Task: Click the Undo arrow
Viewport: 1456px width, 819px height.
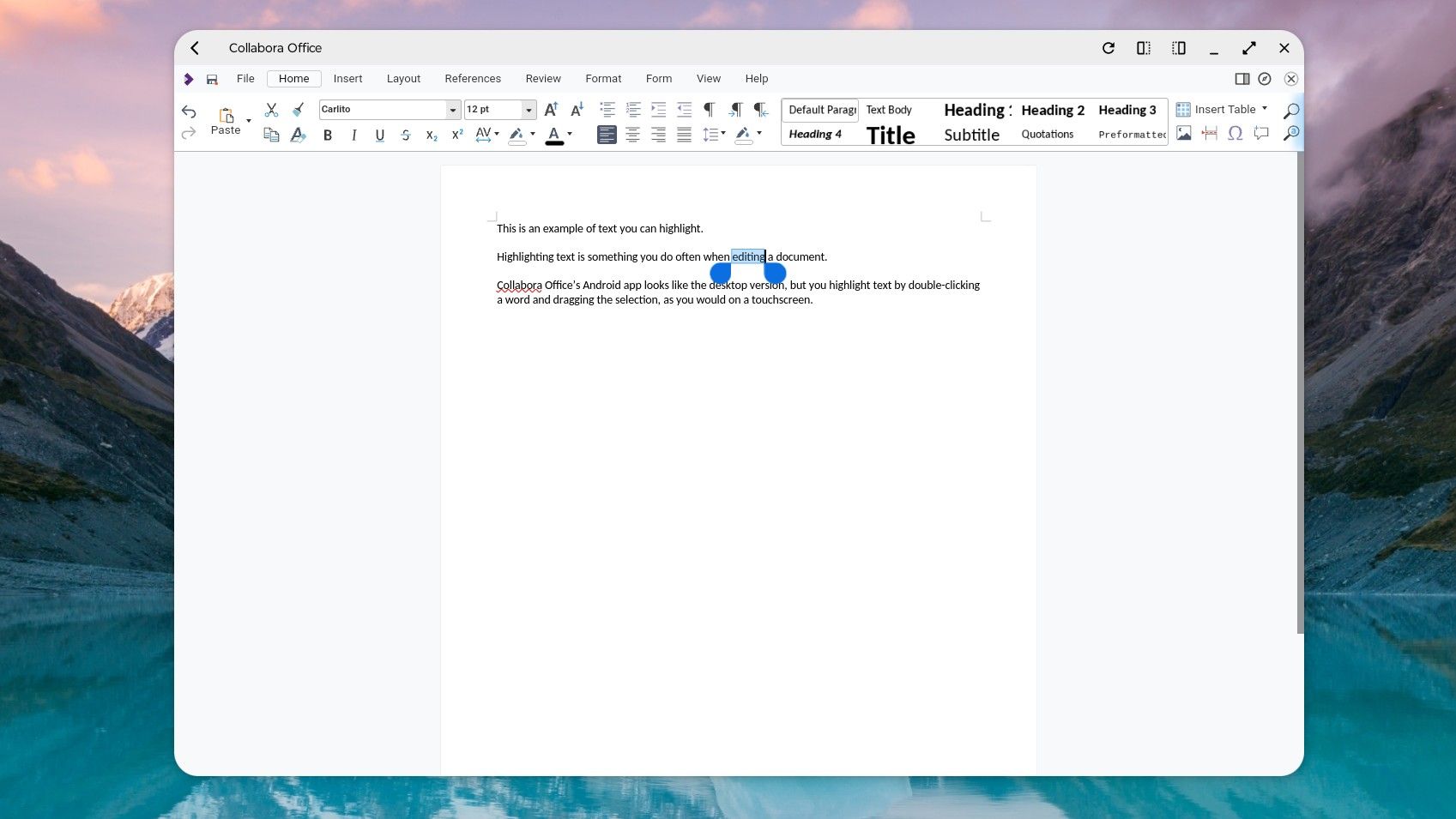Action: (x=189, y=111)
